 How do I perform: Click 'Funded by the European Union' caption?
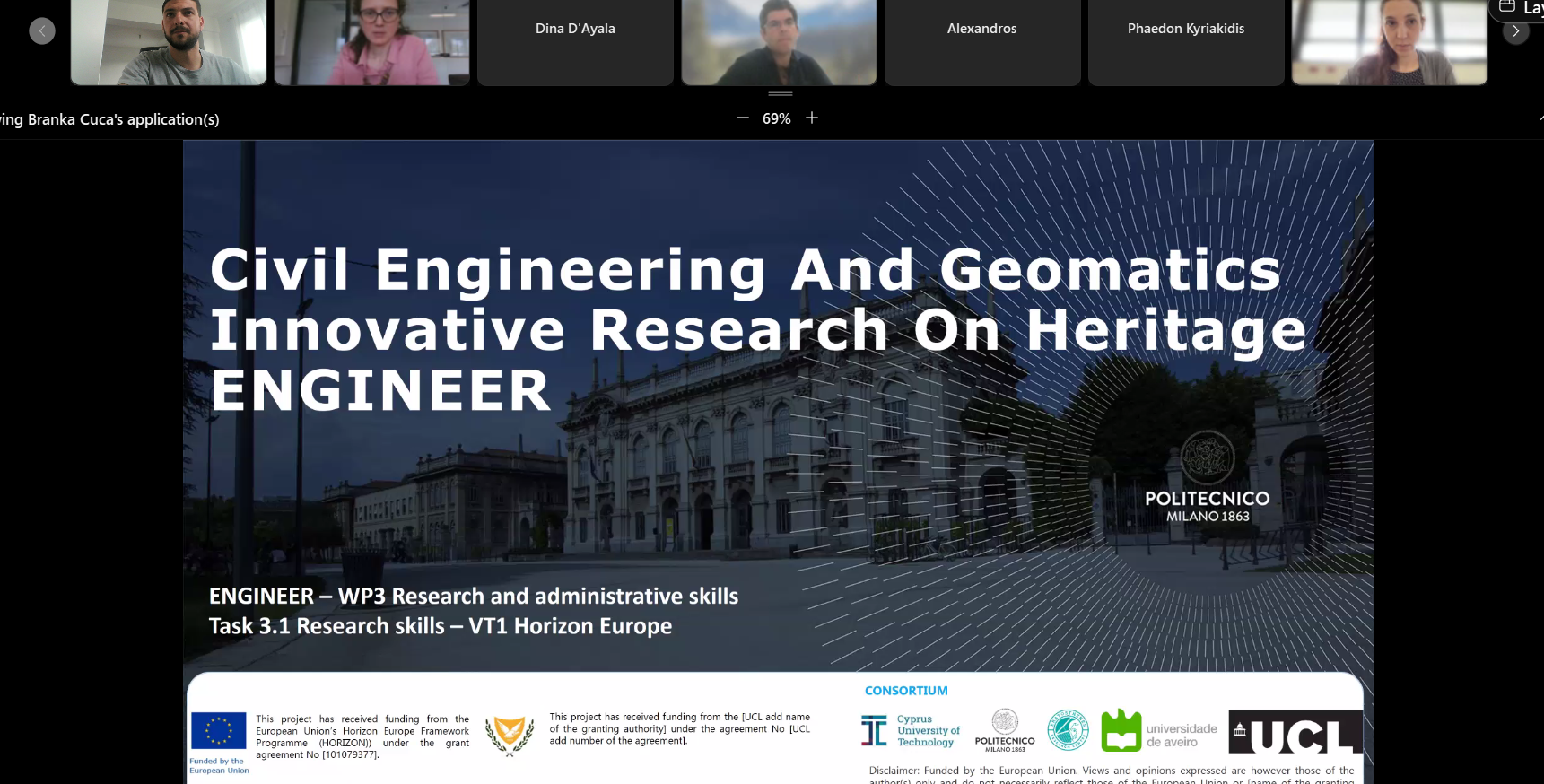[x=219, y=766]
